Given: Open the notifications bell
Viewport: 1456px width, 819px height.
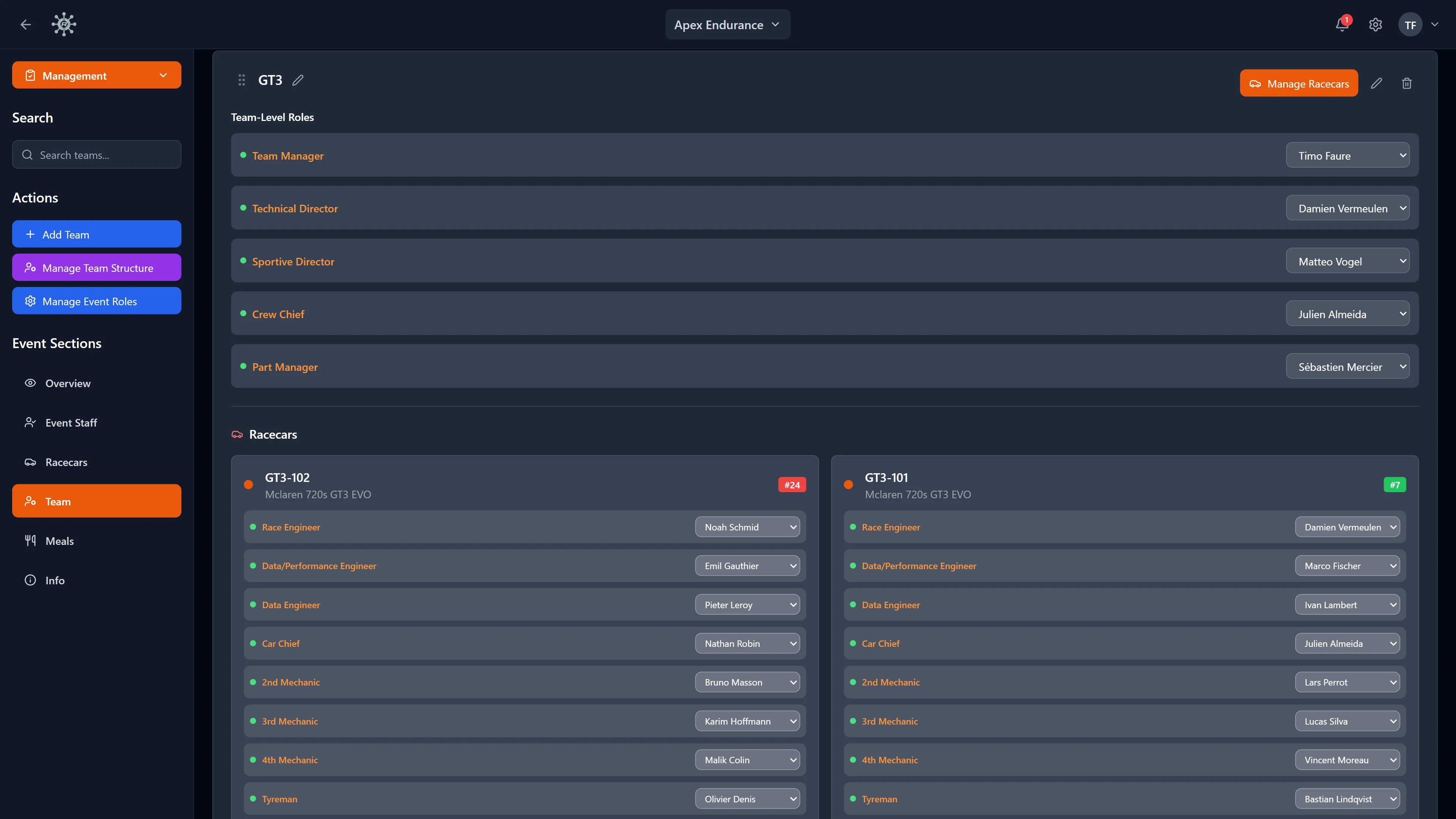Looking at the screenshot, I should pyautogui.click(x=1342, y=25).
